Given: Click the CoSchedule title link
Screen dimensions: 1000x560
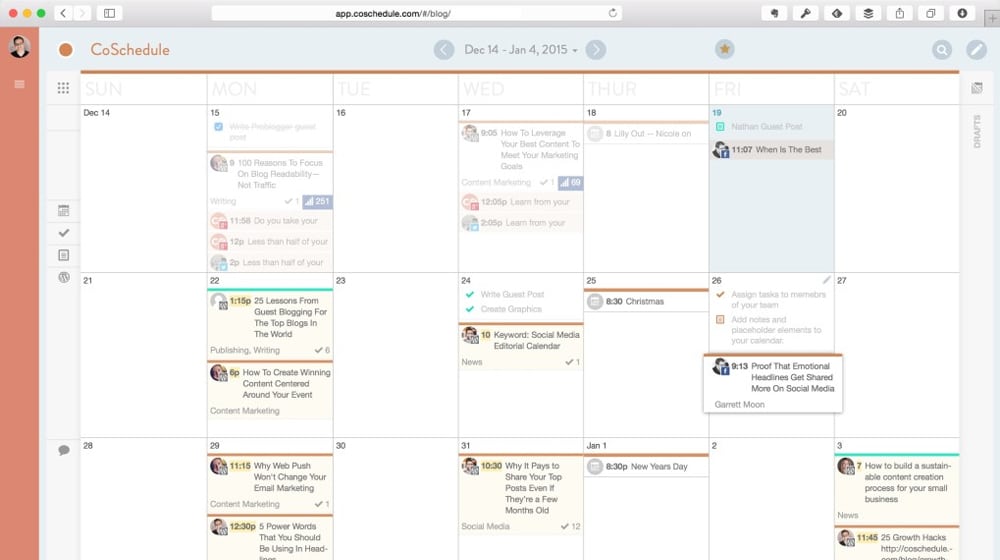Looking at the screenshot, I should [x=130, y=50].
